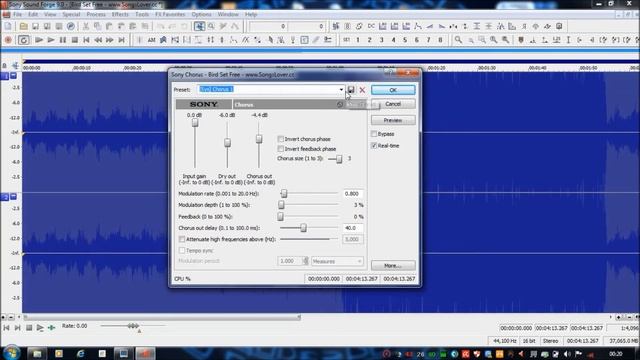Click the More... button
640x360 pixels.
pos(393,266)
